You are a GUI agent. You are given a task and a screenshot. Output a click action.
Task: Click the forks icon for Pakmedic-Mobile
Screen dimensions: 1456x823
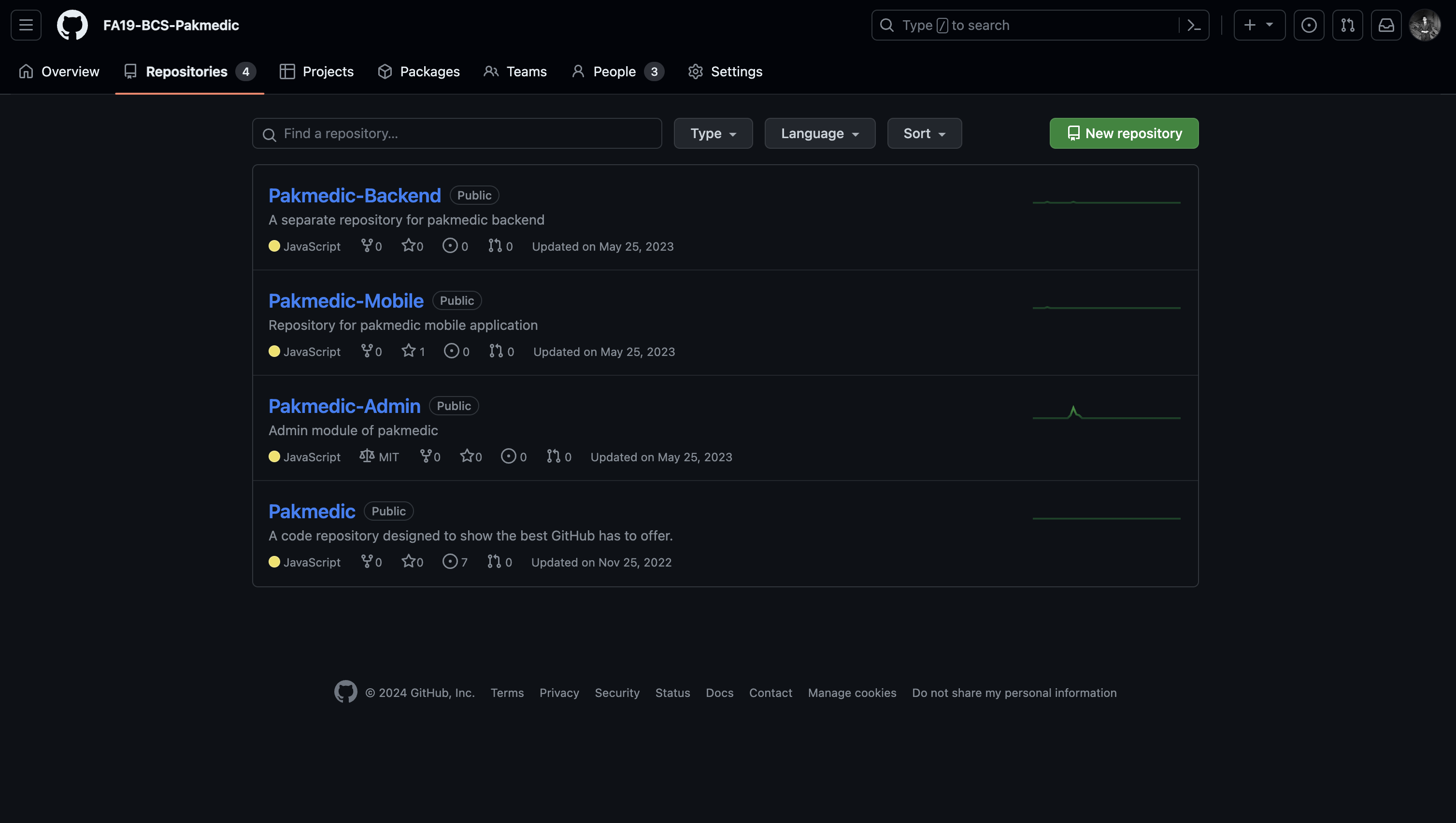367,351
